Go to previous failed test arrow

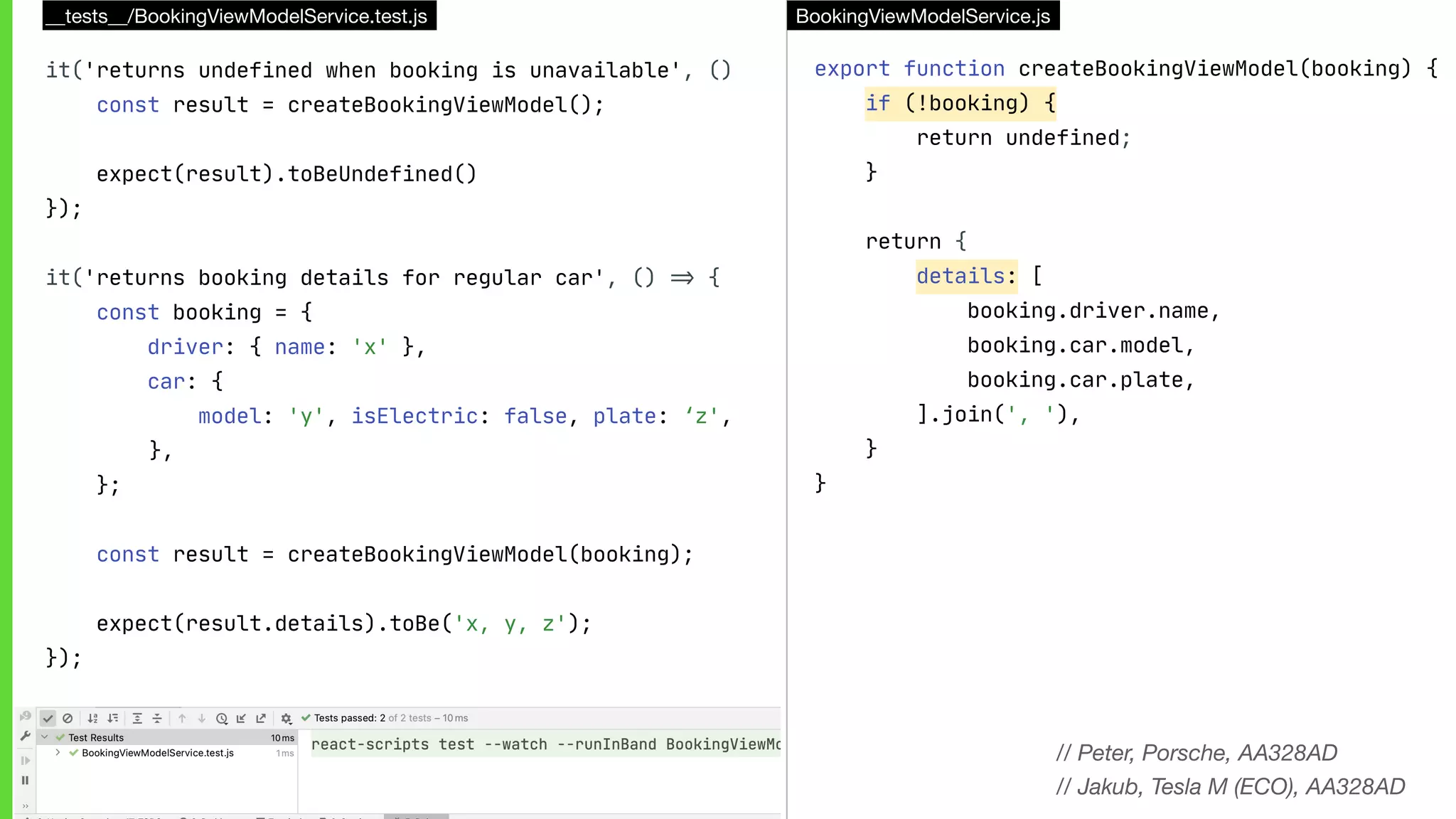[x=182, y=718]
